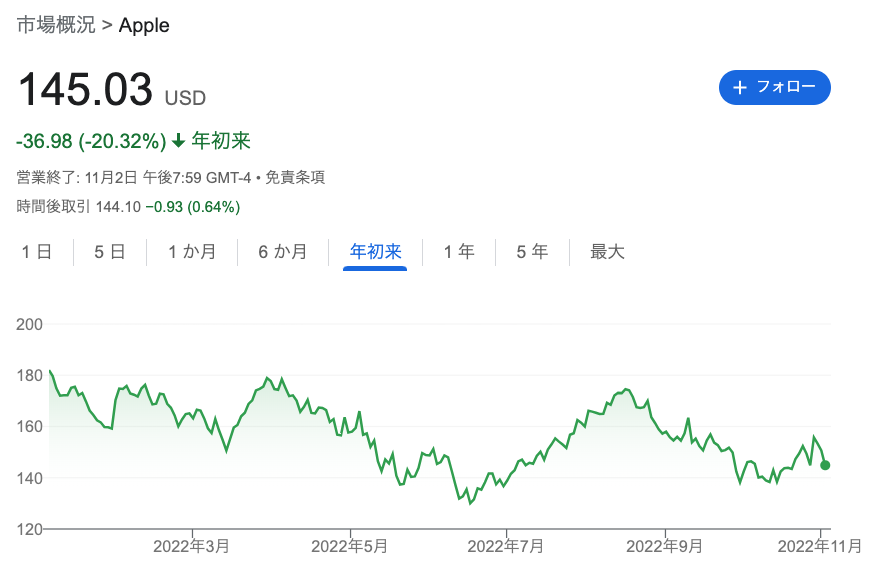Viewport: 874px width, 568px height.
Task: Click the after-hours change −0.93 (0.64%)
Action: point(193,207)
